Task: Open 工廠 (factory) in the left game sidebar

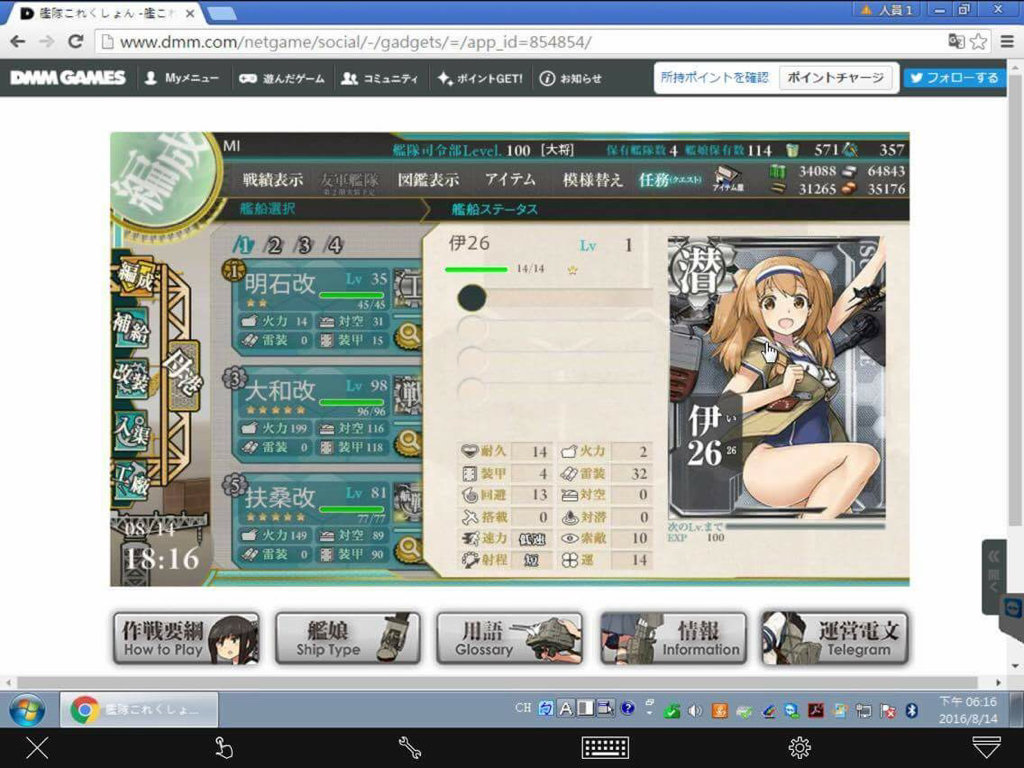Action: coord(131,481)
